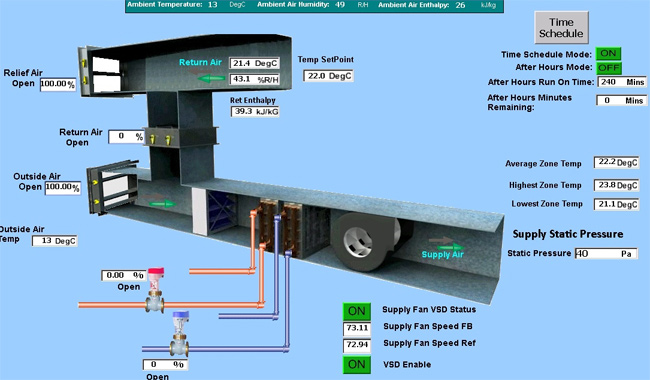Click the Supply Static Pressure heading

point(568,234)
